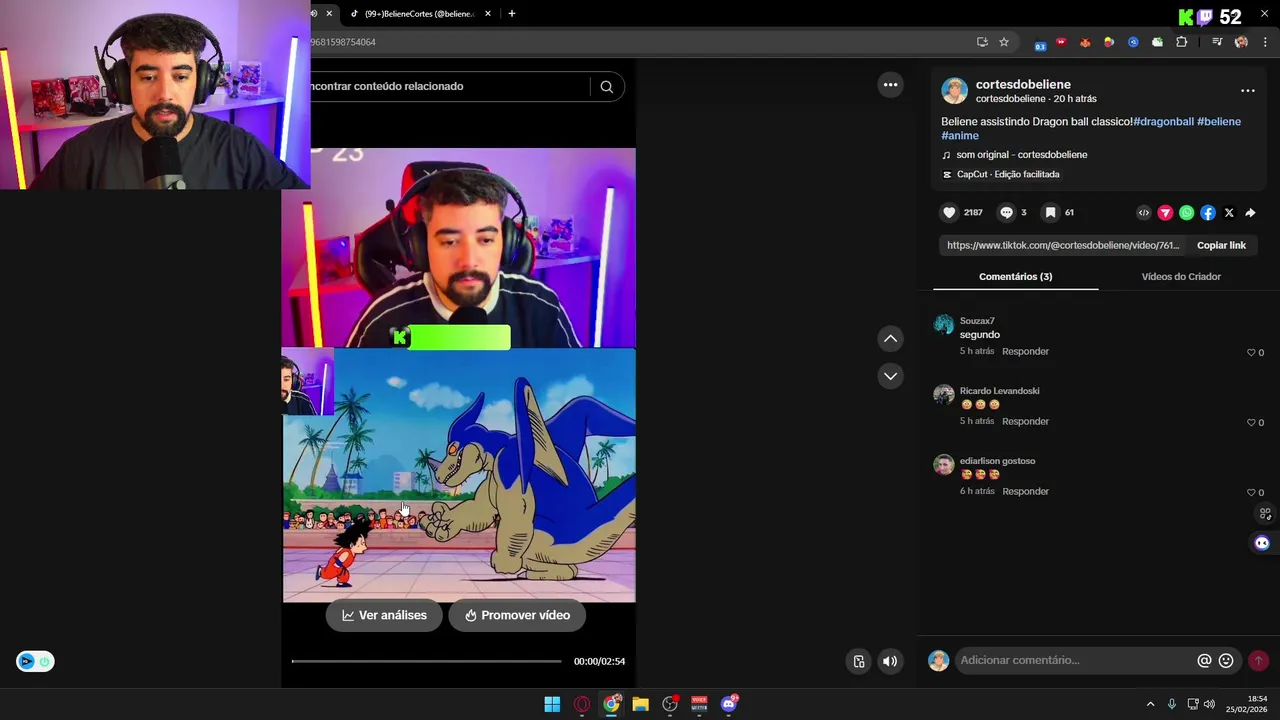Reply to Souzax7's comment
This screenshot has height=720, width=1280.
point(1025,351)
